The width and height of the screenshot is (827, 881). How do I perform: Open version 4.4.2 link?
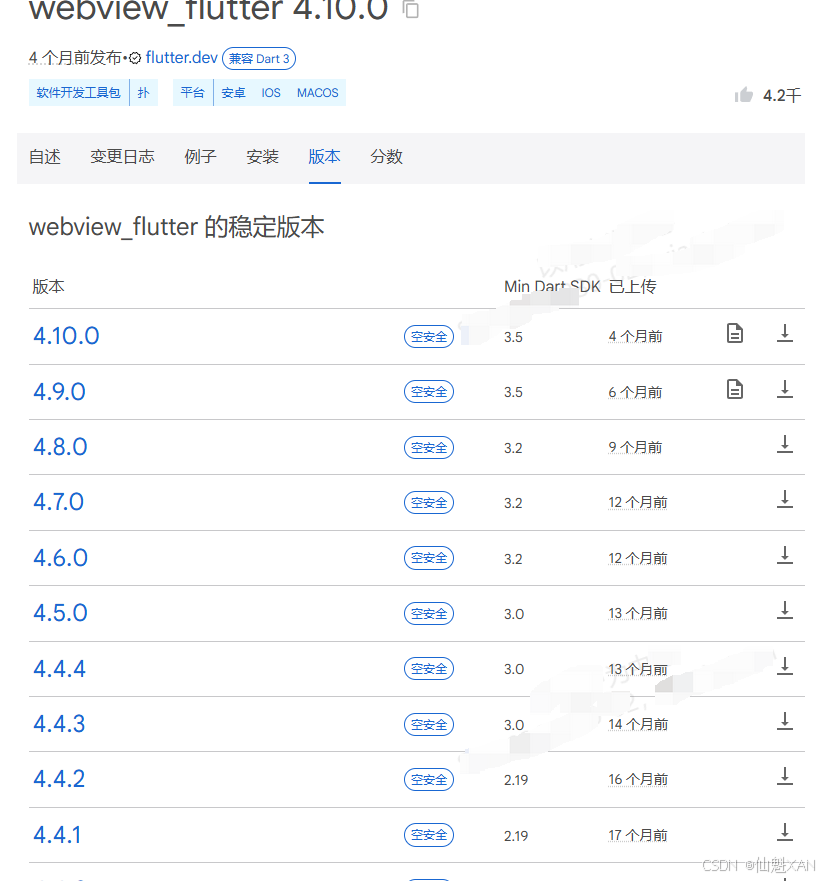[59, 779]
